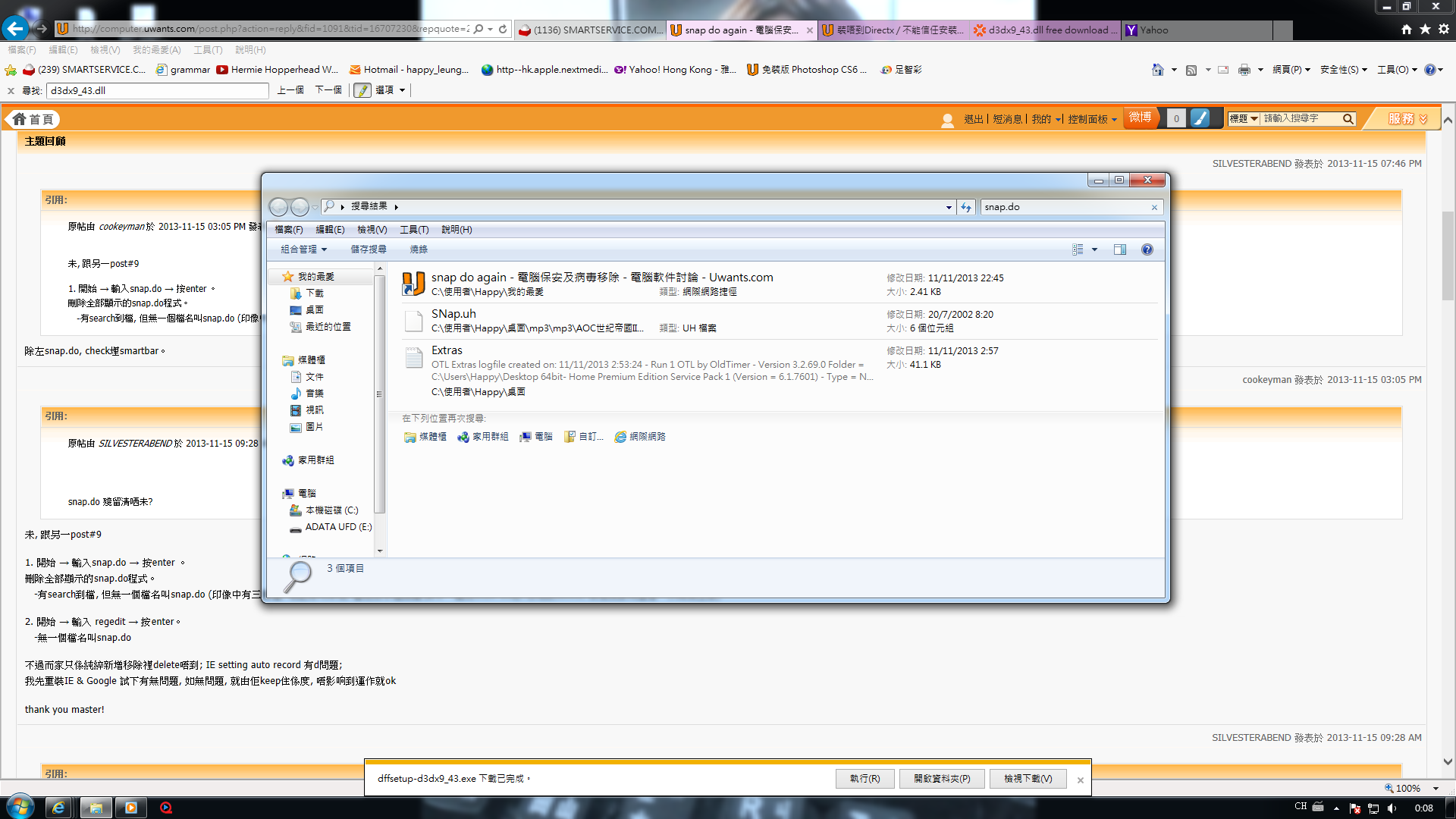Viewport: 1456px width, 819px height.
Task: Close the find bar with X icon
Action: point(11,90)
